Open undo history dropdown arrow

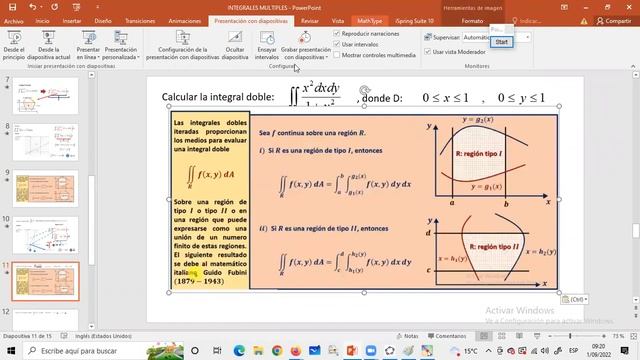pyautogui.click(x=42, y=7)
